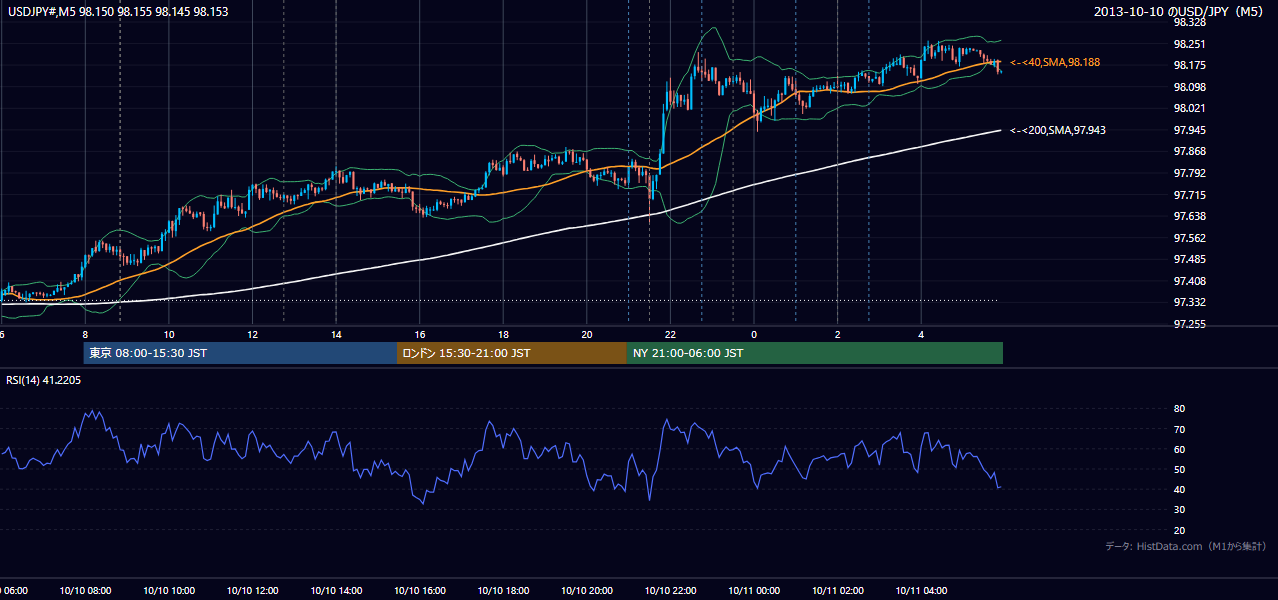Click the 97.638 price axis label
This screenshot has width=1278, height=600.
point(1188,216)
